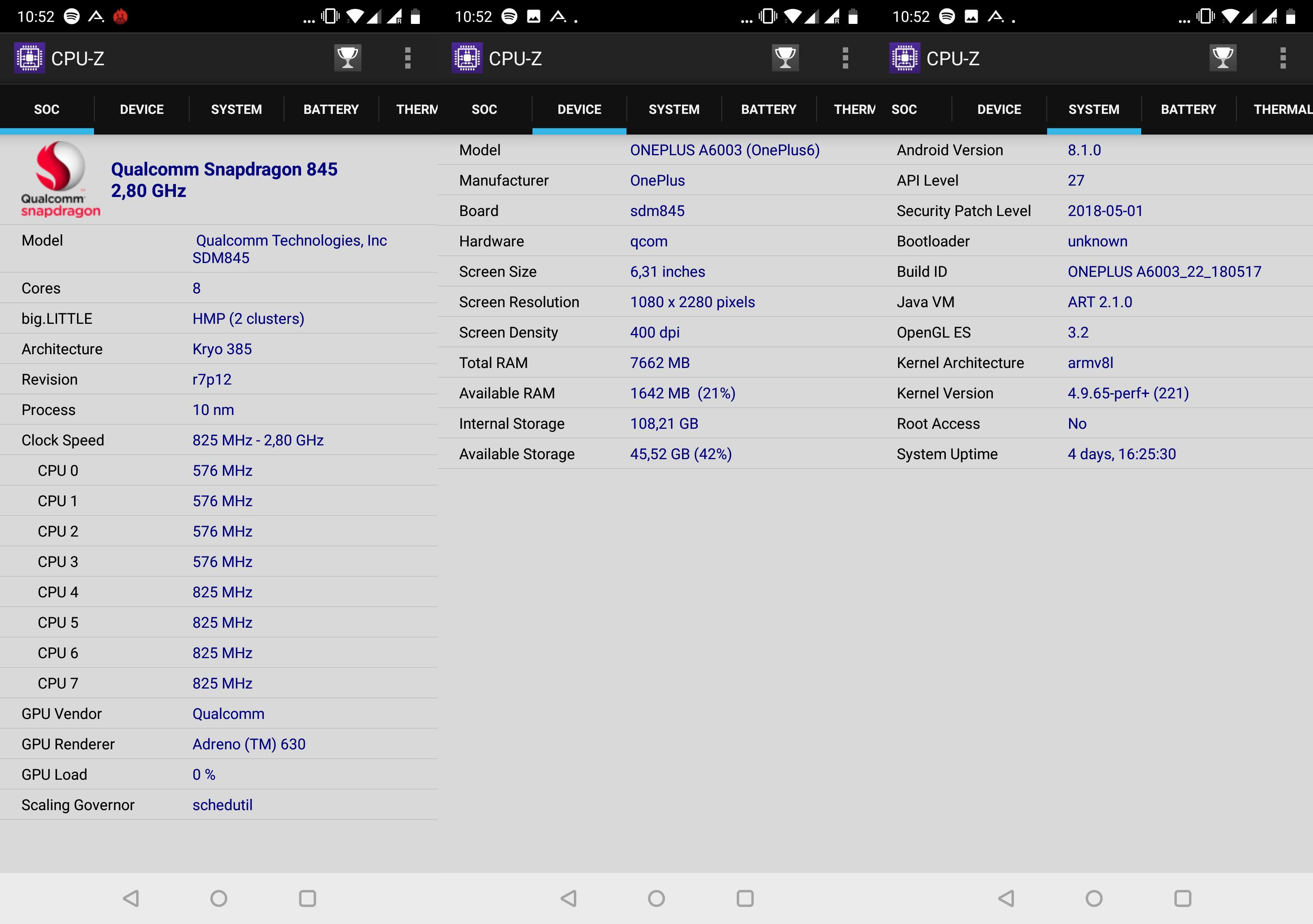Tap the Total RAM 7662 MB value
1313x924 pixels.
point(660,363)
